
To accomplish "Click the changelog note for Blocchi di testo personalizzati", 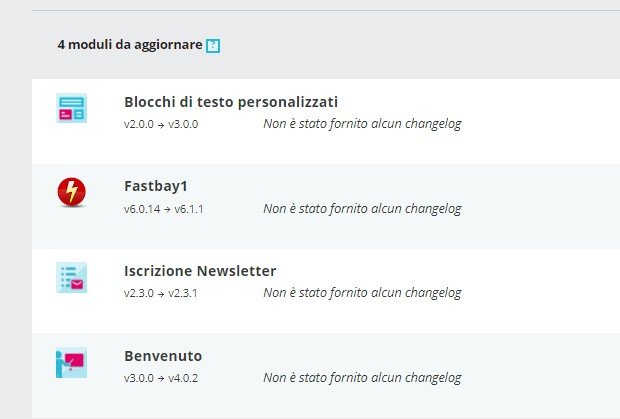I will tap(362, 124).
